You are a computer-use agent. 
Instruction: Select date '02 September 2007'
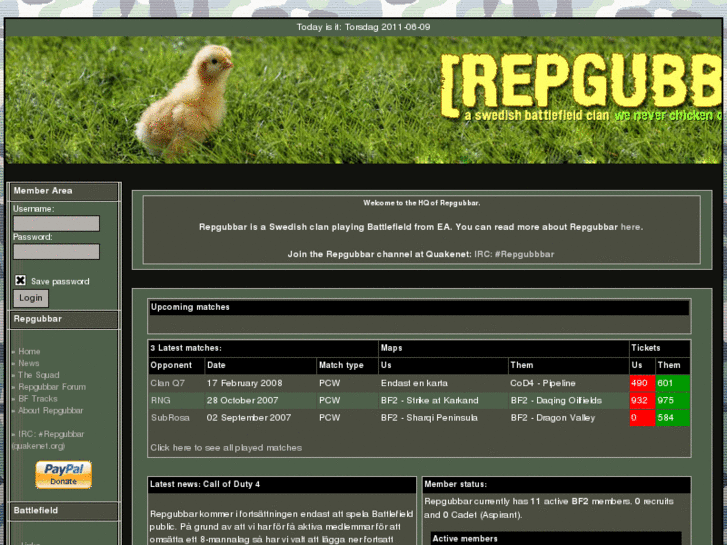point(249,417)
